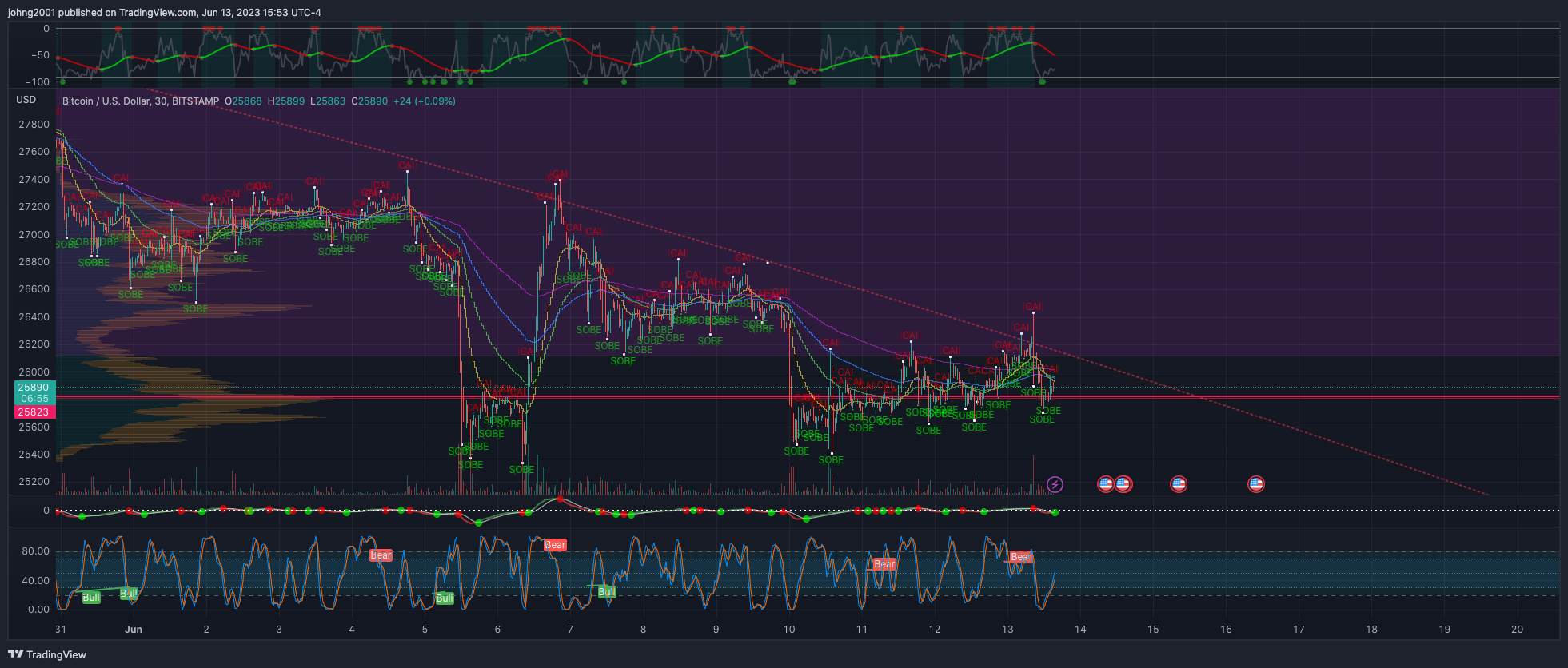Click the purple lightning bolt event icon
This screenshot has height=668, width=1568.
point(1055,484)
